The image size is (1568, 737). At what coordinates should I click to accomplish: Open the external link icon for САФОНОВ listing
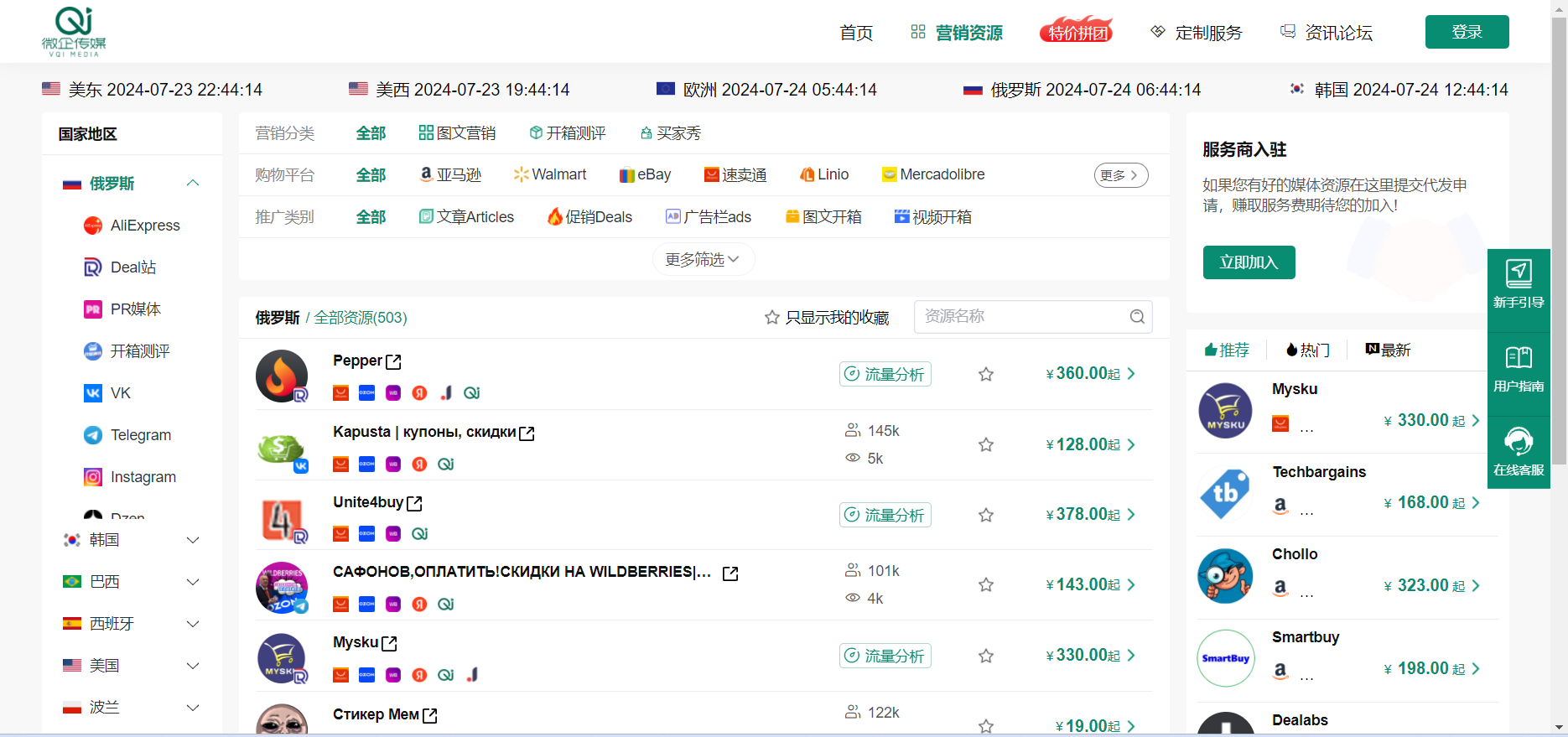click(730, 574)
